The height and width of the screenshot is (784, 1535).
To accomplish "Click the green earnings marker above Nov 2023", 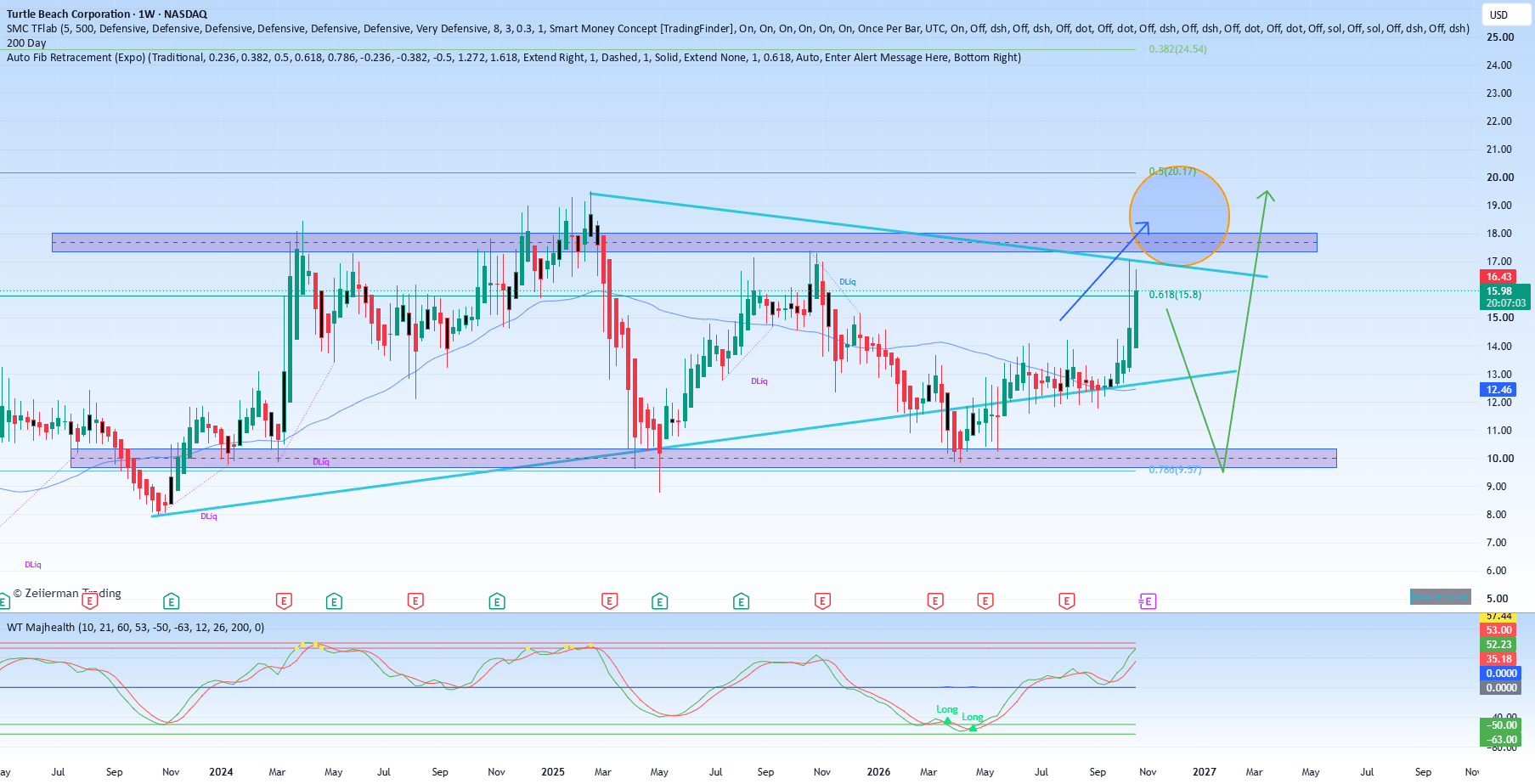I will coord(172,601).
